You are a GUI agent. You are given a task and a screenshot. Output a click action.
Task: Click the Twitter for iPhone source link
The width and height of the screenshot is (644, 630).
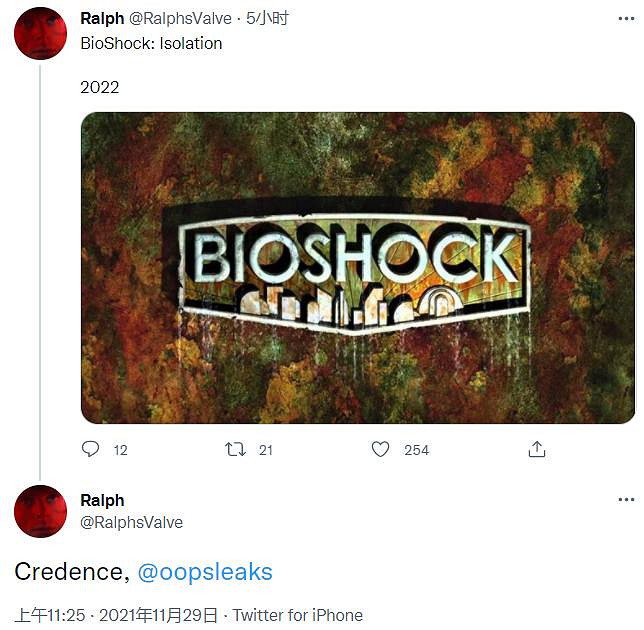[x=298, y=615]
